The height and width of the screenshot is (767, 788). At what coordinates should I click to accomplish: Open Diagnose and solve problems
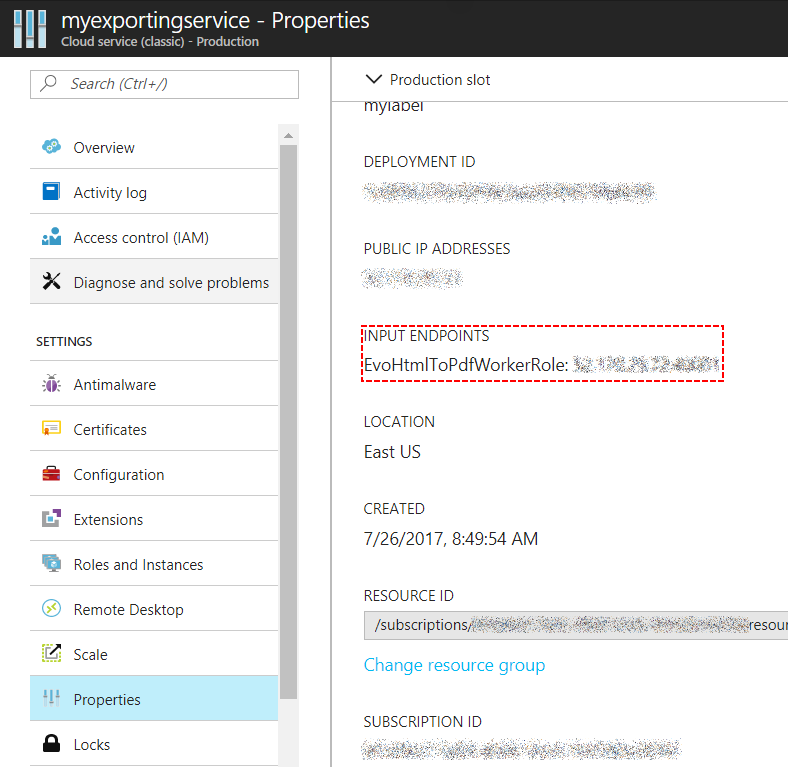coord(154,282)
